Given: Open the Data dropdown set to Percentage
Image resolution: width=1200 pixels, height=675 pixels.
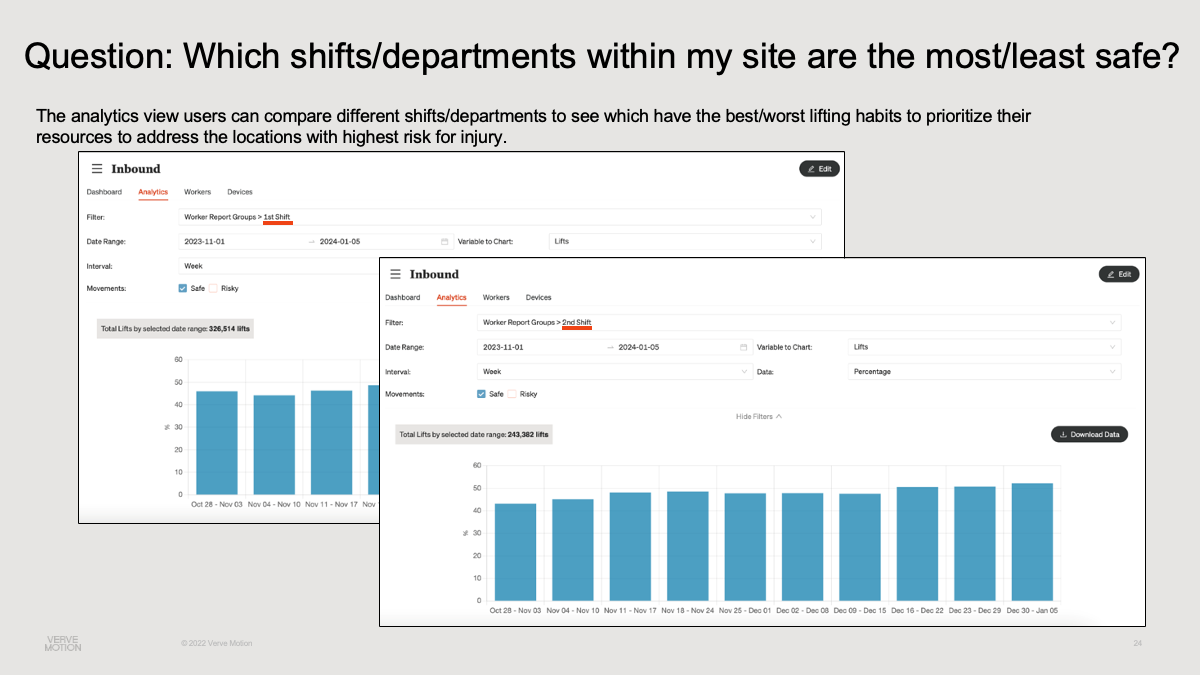Looking at the screenshot, I should [x=982, y=371].
